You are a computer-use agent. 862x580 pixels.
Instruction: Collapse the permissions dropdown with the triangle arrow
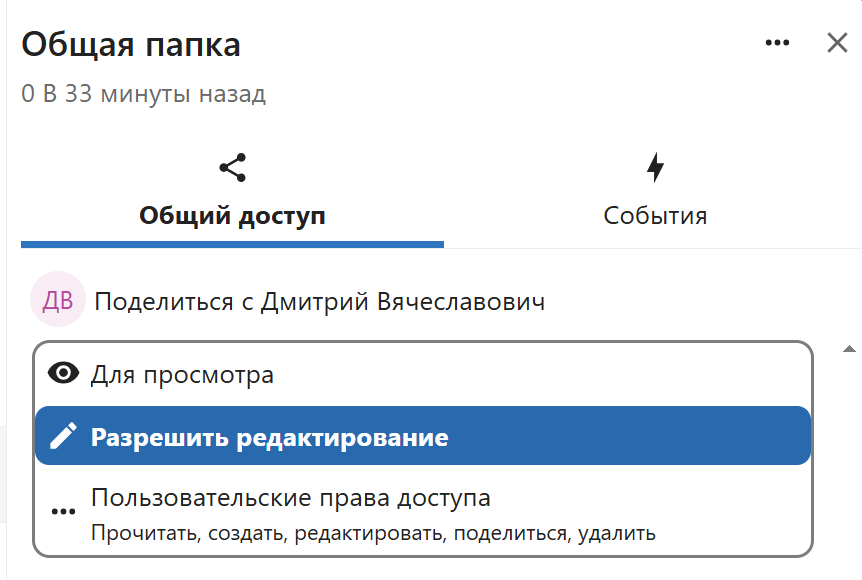coord(849,349)
